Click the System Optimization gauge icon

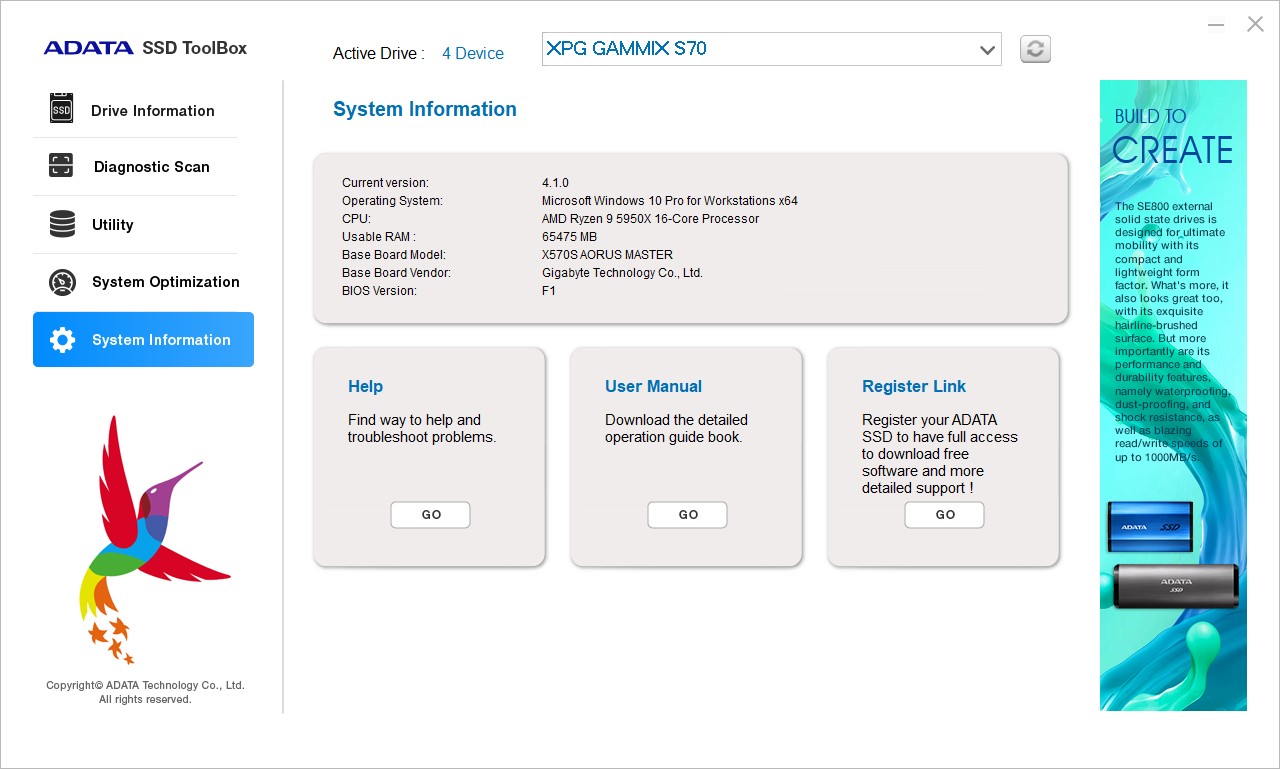coord(62,282)
